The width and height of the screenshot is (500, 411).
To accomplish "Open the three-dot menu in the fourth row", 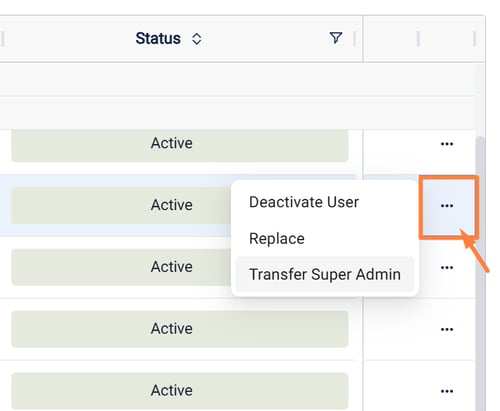I will (x=447, y=329).
